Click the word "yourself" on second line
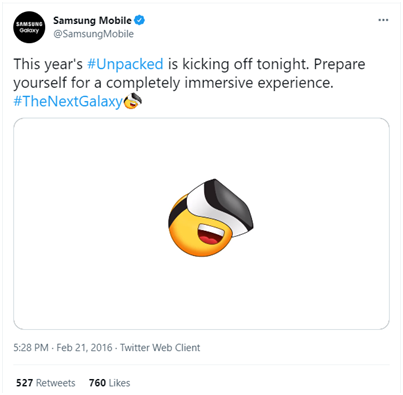 (x=40, y=83)
